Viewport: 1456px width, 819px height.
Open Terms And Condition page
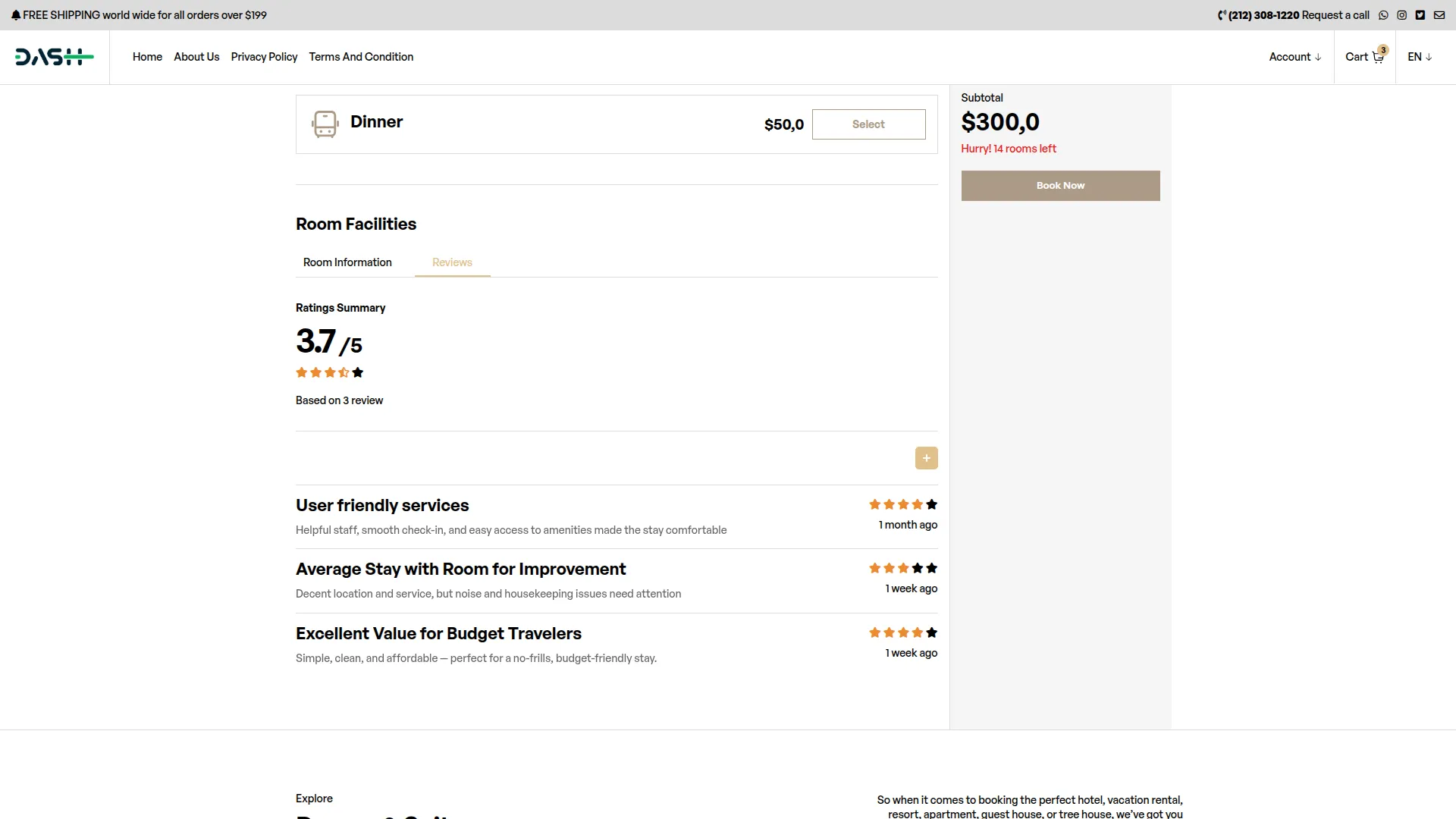click(x=361, y=57)
